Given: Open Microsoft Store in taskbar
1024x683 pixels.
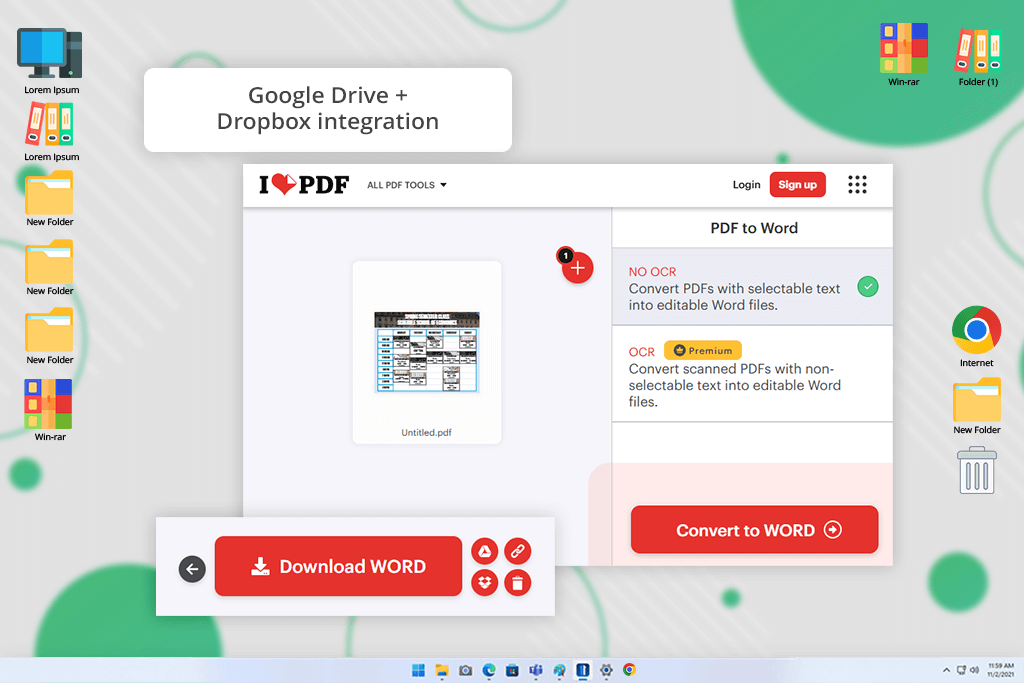Looking at the screenshot, I should 513,670.
